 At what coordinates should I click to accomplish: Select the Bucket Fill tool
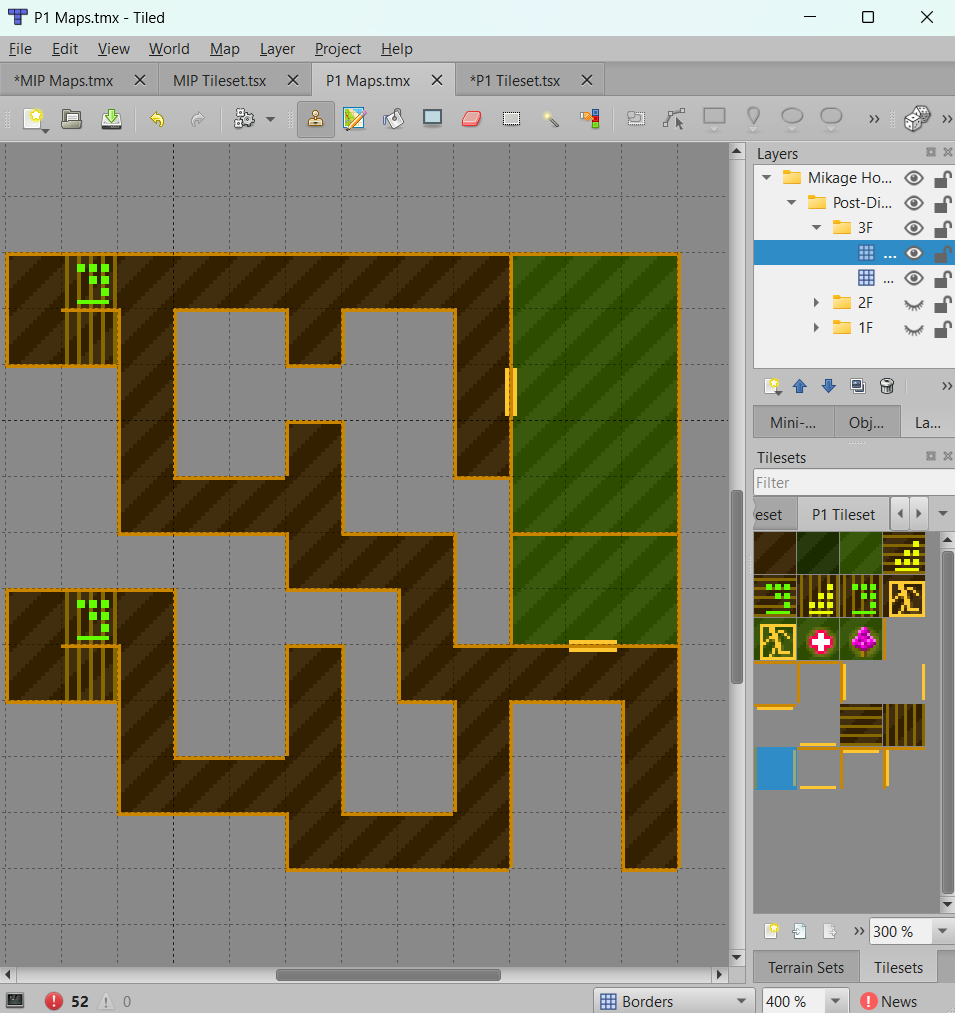[393, 119]
